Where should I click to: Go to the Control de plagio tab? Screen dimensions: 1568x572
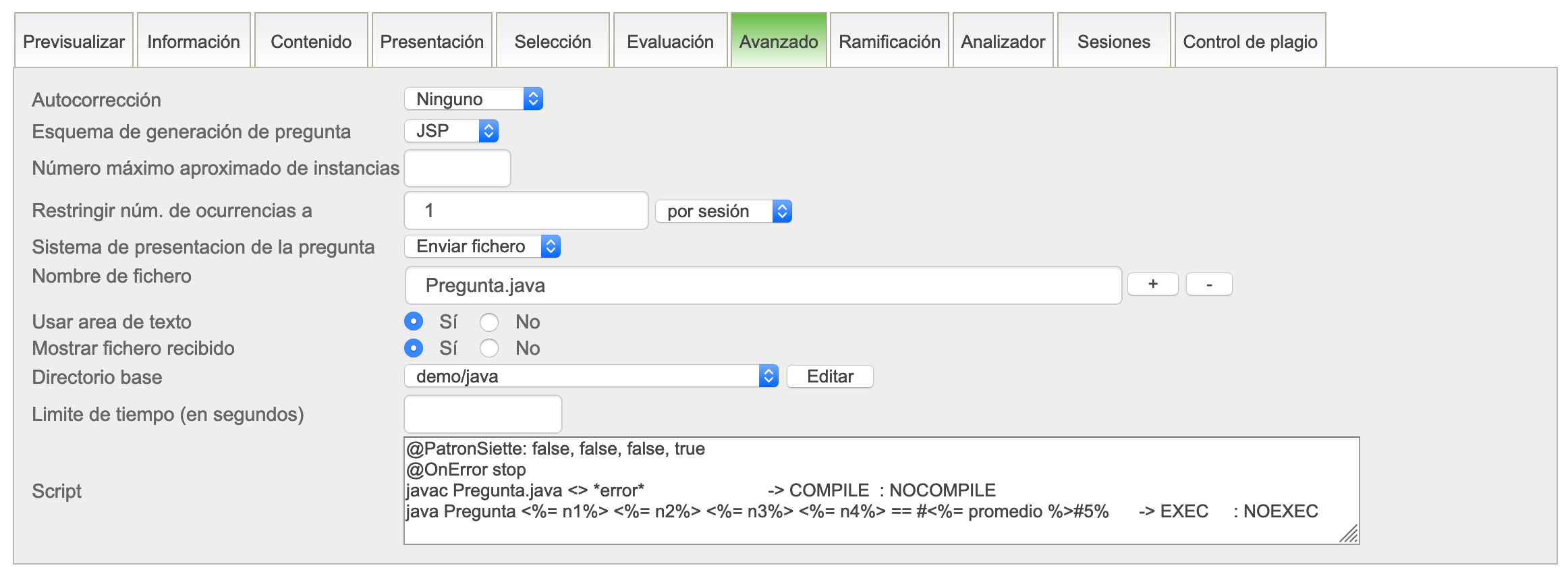[x=1250, y=42]
